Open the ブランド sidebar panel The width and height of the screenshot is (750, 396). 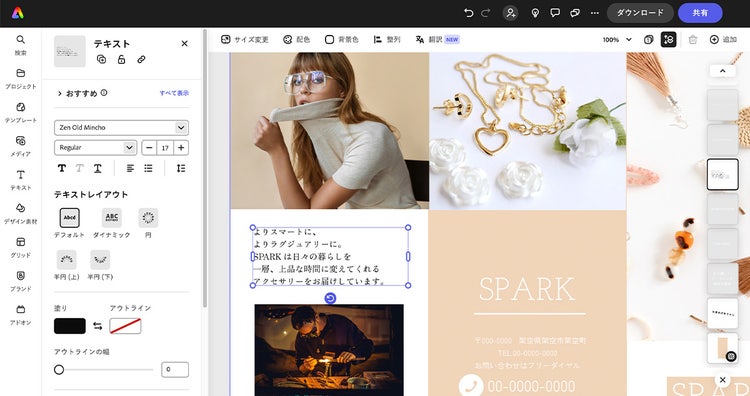point(21,282)
